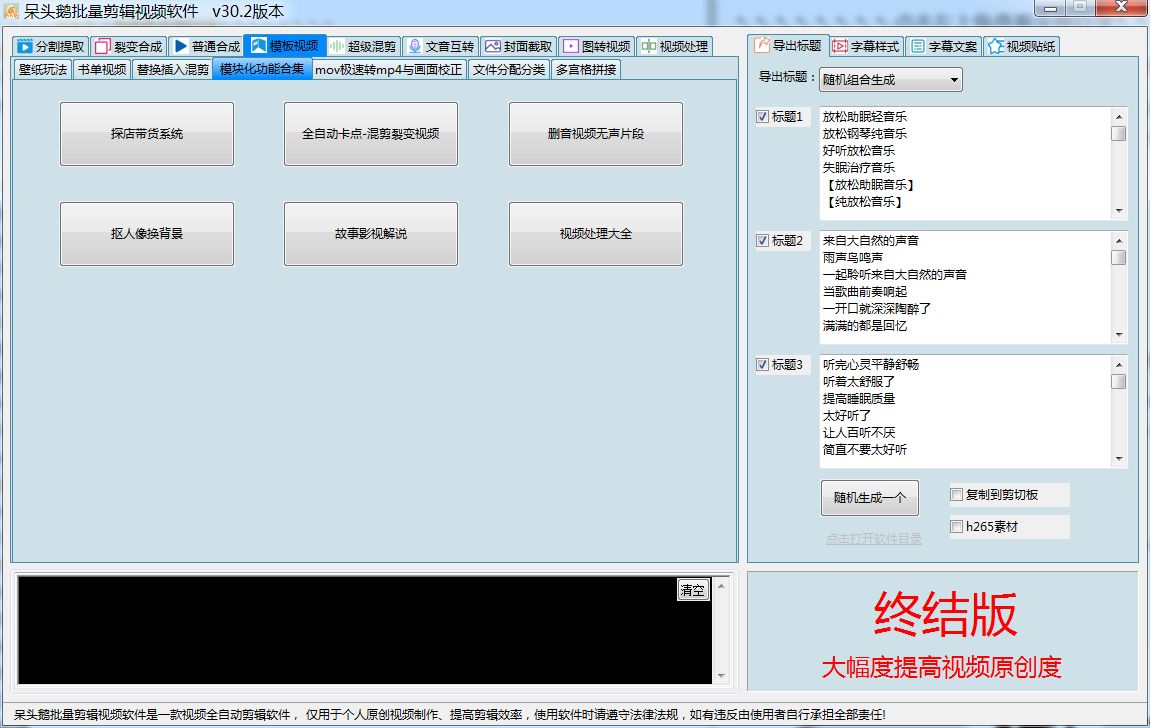Click the 文音互转 microphone icon

(415, 46)
